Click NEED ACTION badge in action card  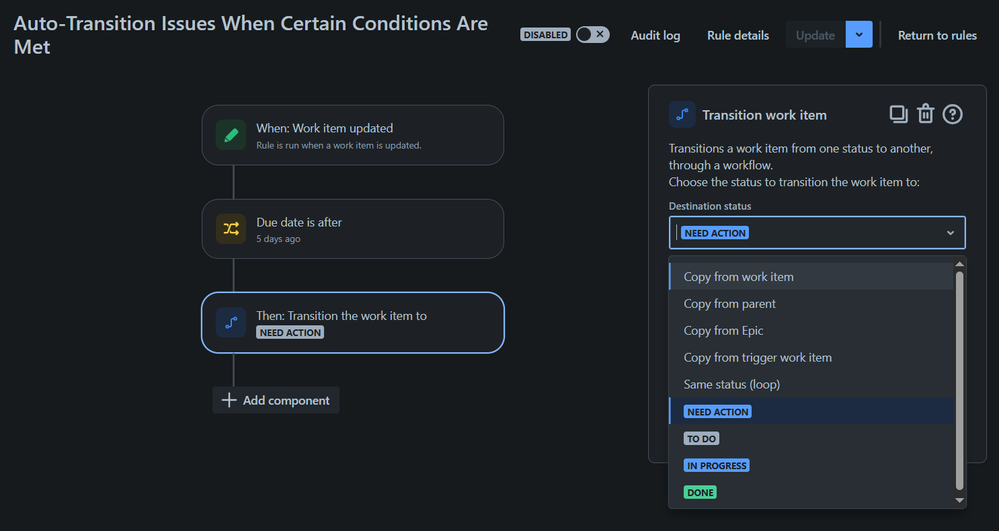(290, 332)
